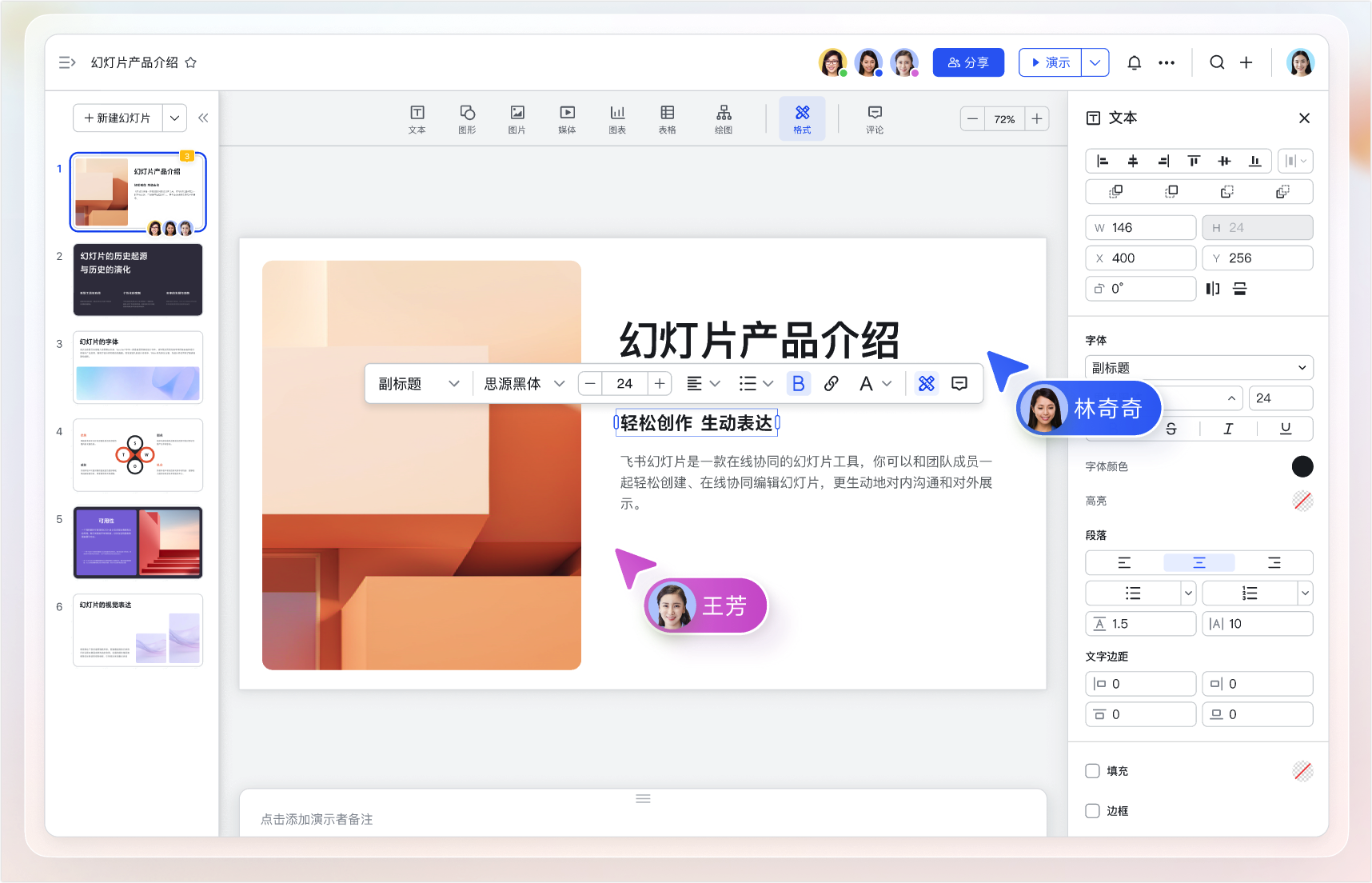The width and height of the screenshot is (1372, 883).
Task: Add a comment with the 评论 icon
Action: pos(875,118)
